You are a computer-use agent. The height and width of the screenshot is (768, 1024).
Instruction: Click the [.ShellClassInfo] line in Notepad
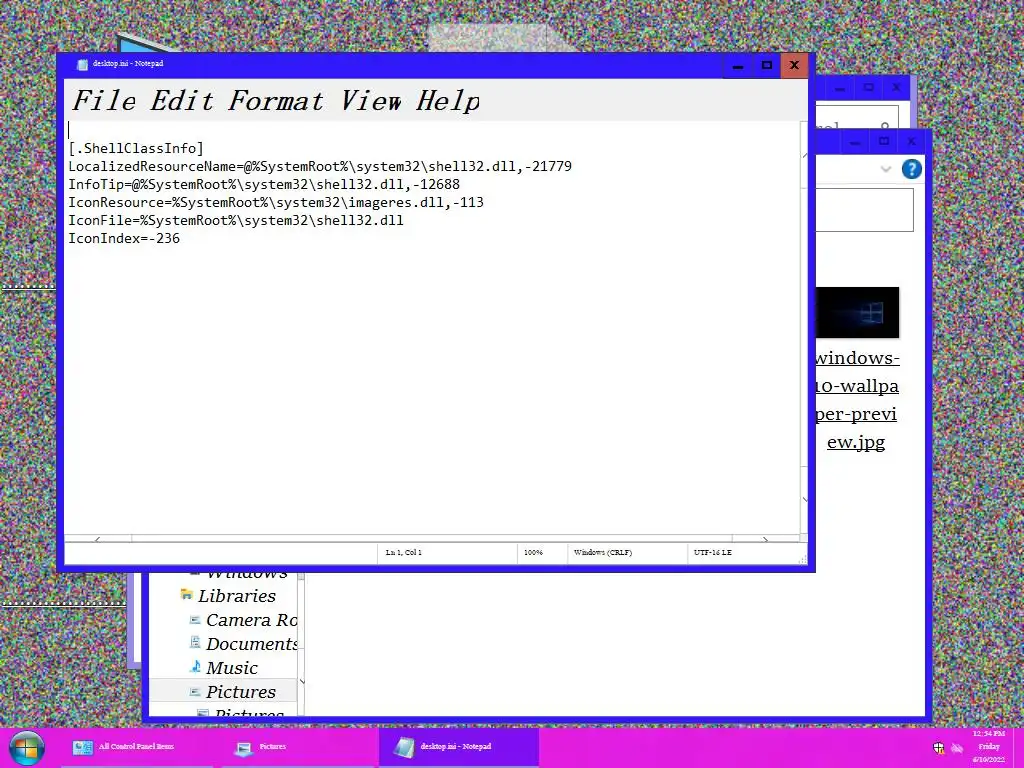click(136, 148)
